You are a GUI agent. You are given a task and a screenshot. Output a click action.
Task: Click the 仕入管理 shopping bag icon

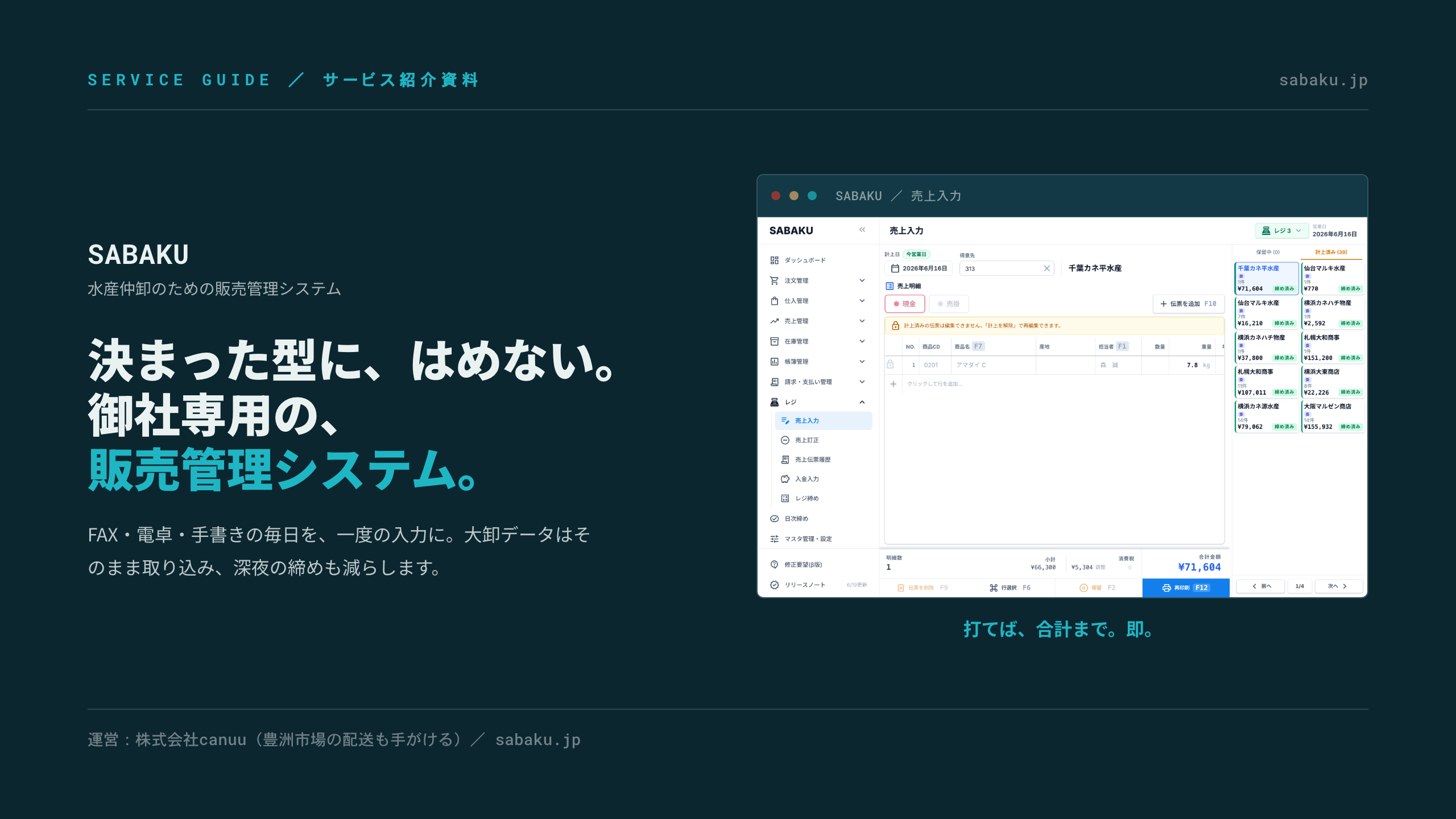pyautogui.click(x=774, y=301)
